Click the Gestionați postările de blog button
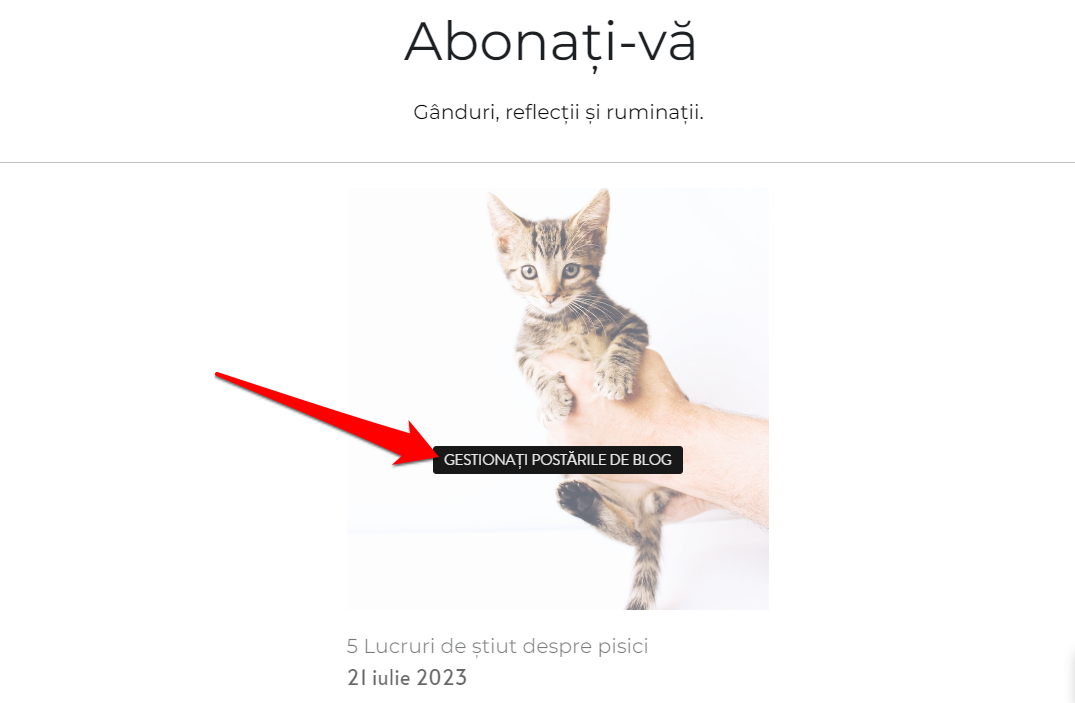 point(557,460)
